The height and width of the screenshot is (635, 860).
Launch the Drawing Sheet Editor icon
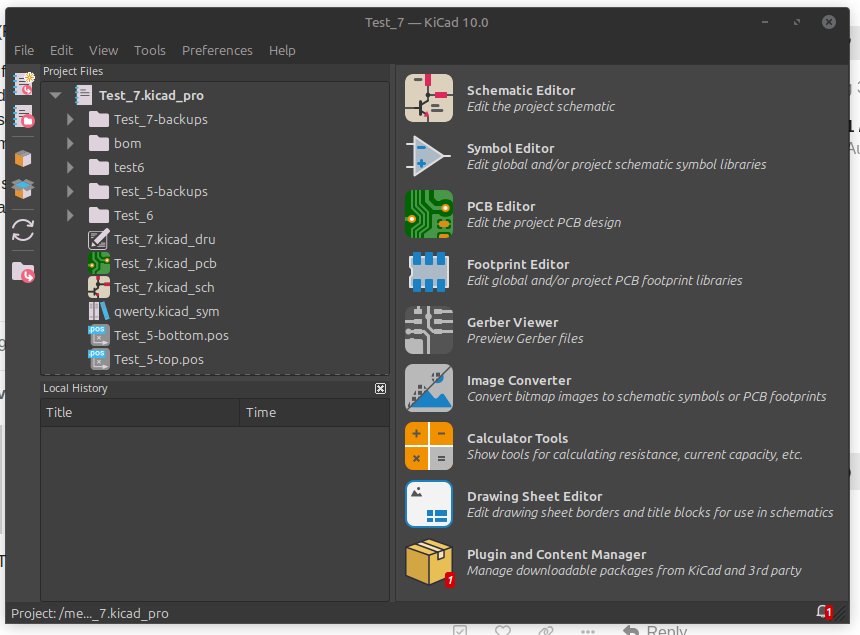pyautogui.click(x=429, y=504)
